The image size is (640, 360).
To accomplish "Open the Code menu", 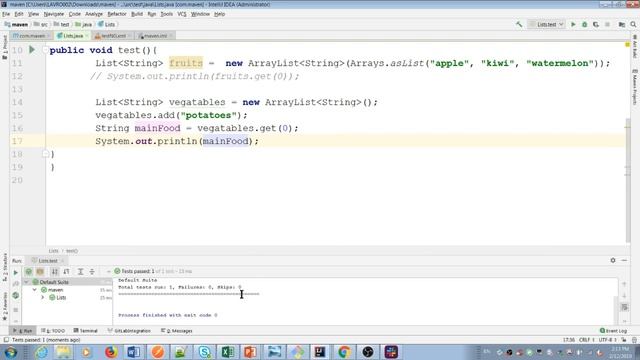I will [x=75, y=14].
